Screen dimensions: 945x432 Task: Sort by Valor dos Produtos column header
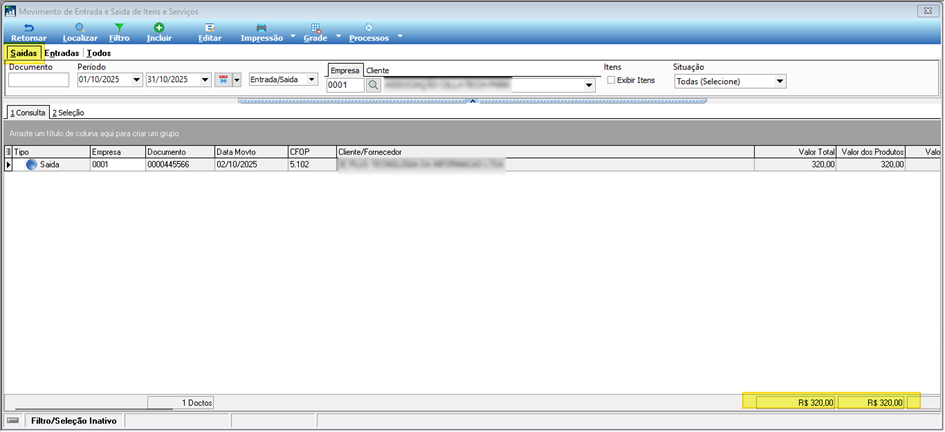coord(872,152)
